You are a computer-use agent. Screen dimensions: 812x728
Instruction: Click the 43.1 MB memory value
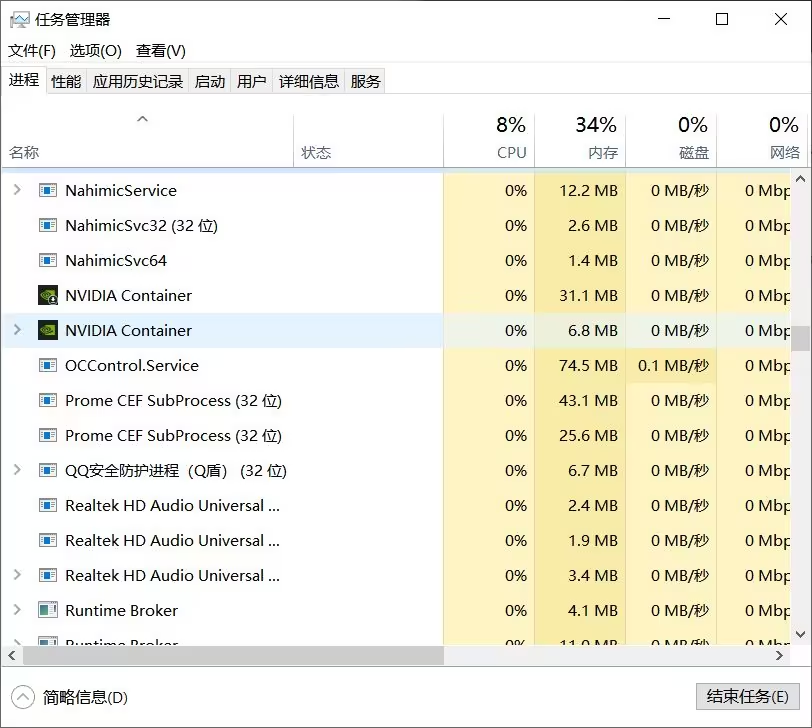point(588,401)
